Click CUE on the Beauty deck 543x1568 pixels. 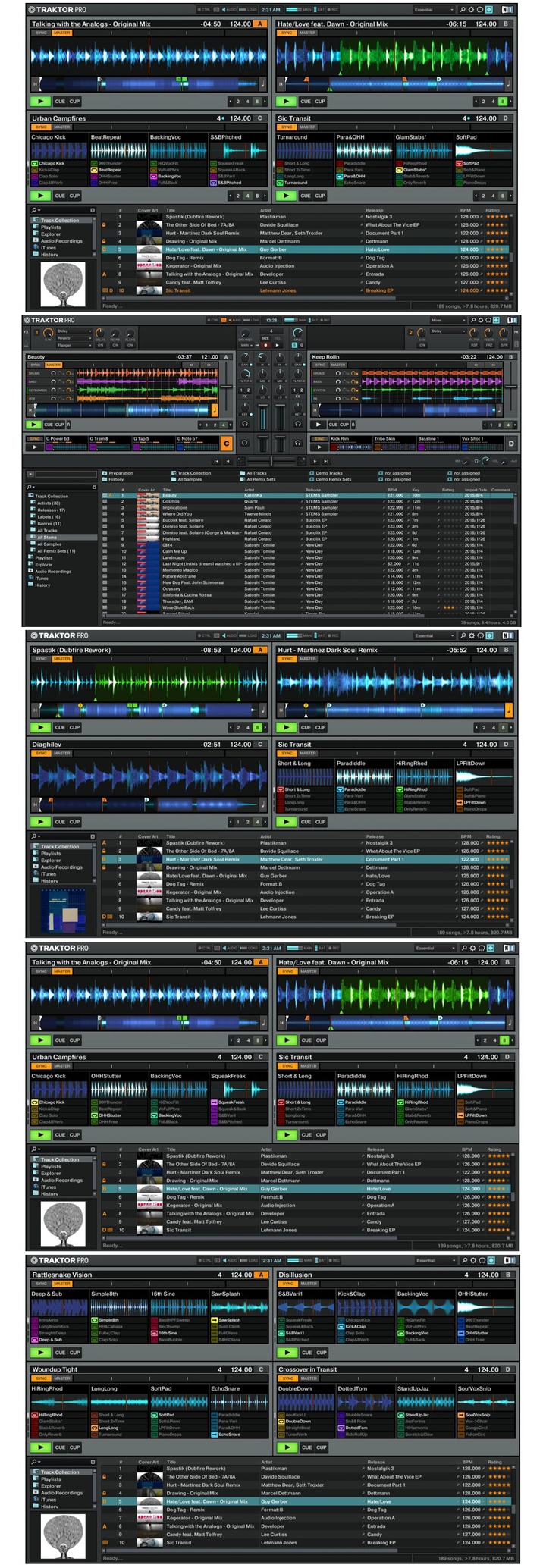click(x=49, y=425)
